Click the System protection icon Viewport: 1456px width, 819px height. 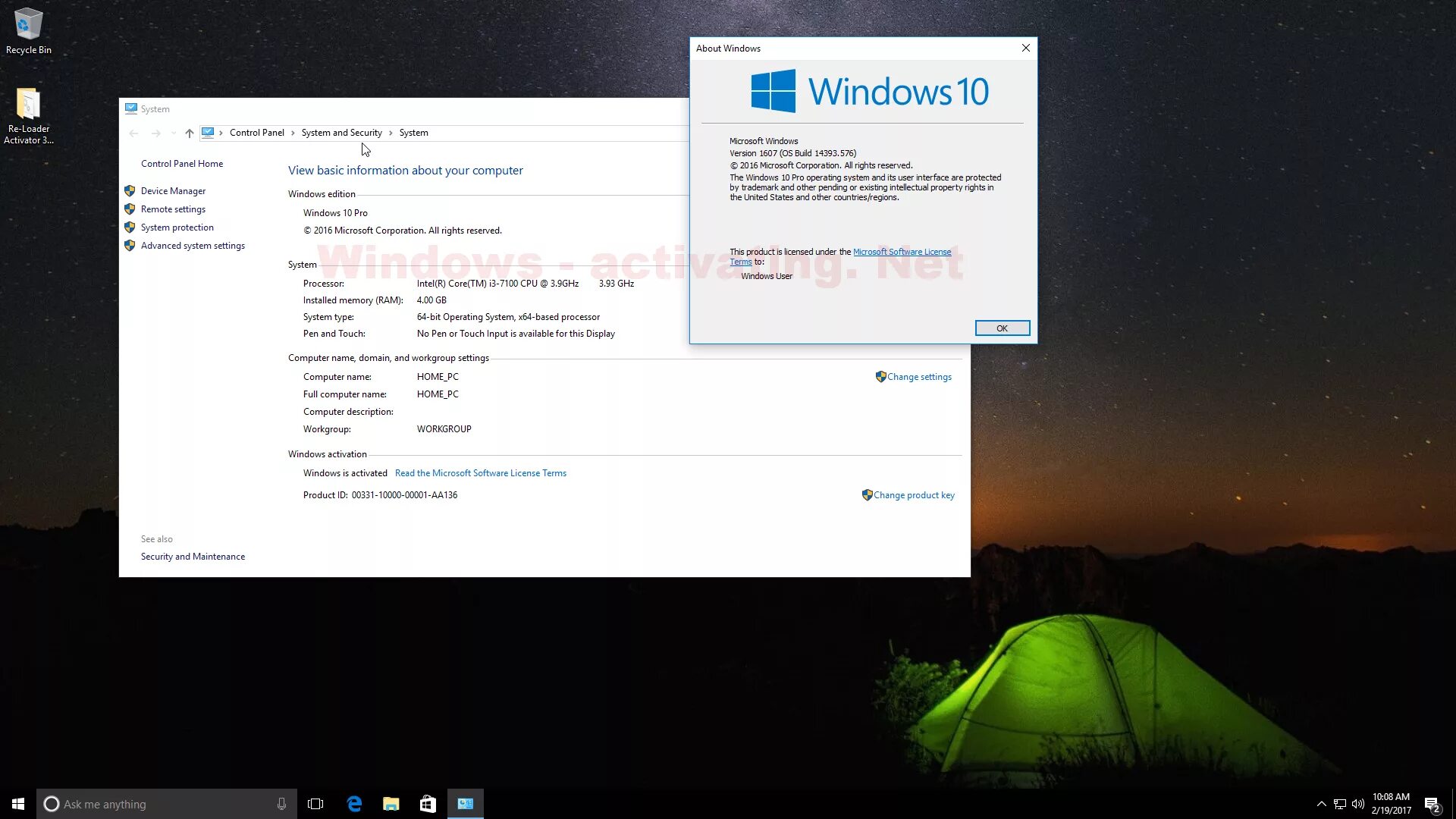click(128, 226)
